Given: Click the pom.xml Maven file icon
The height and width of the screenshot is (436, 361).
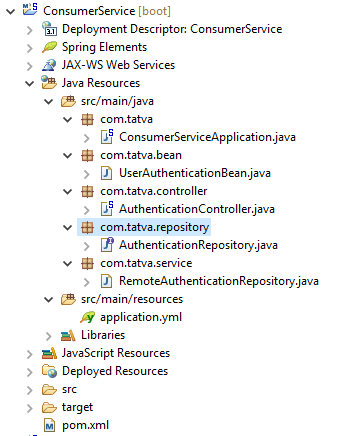Looking at the screenshot, I should pyautogui.click(x=49, y=425).
